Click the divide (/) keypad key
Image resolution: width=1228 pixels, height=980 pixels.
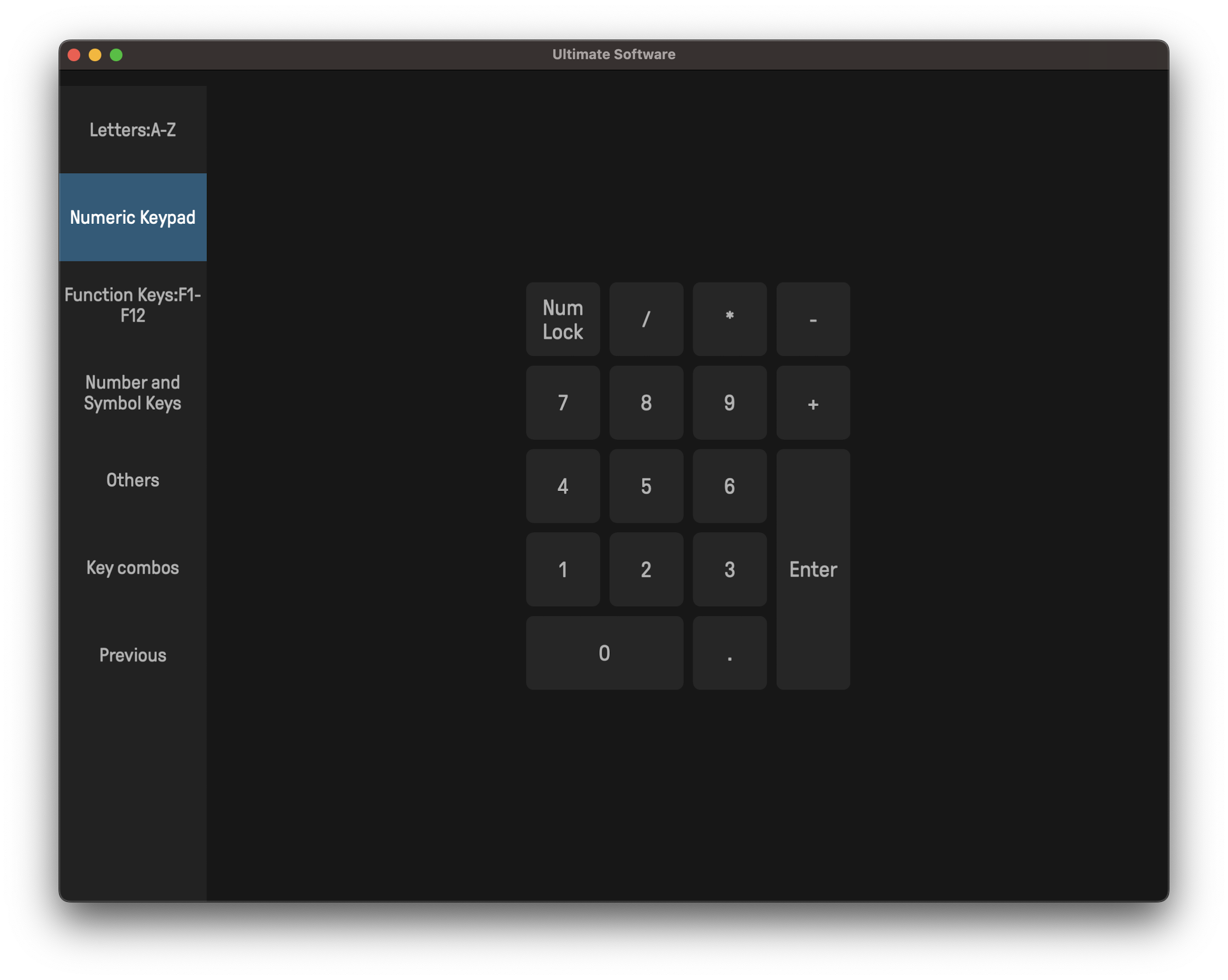(646, 319)
